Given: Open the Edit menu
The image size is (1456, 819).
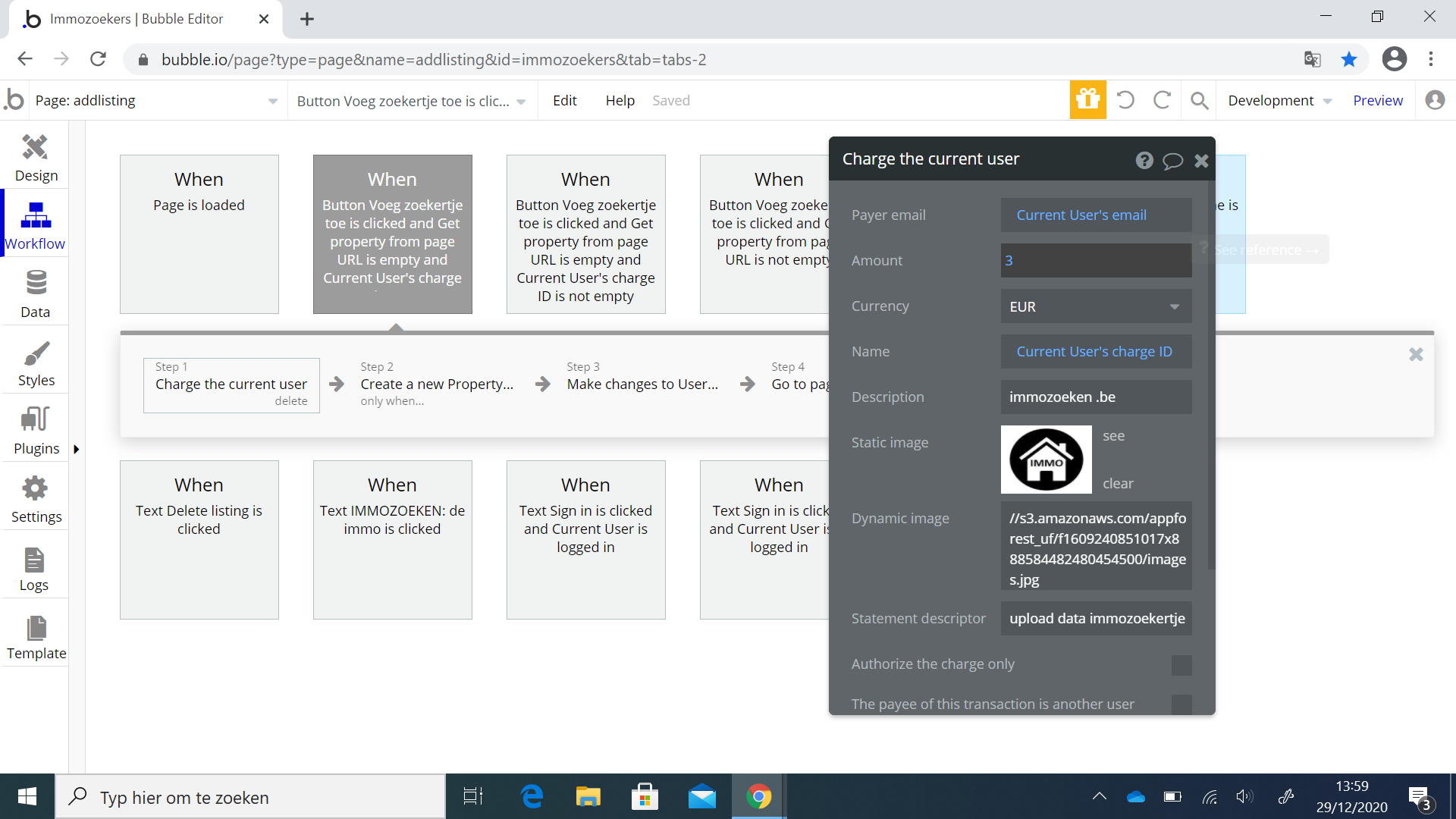Looking at the screenshot, I should [564, 101].
